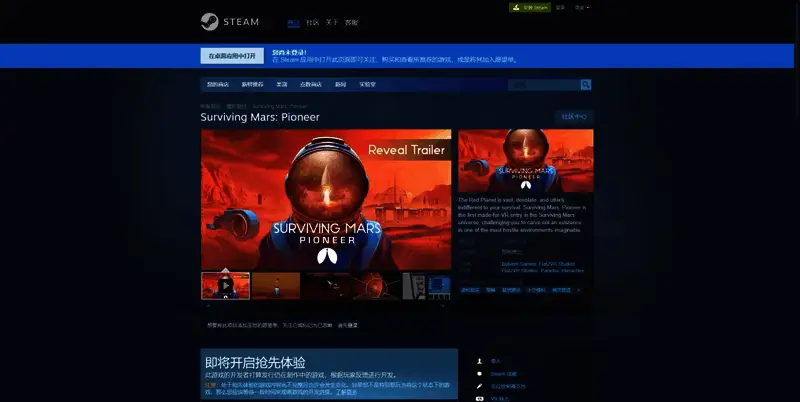Click the 即将开启抢先体验 early access heading
Image resolution: width=800 pixels, height=402 pixels.
tap(255, 363)
